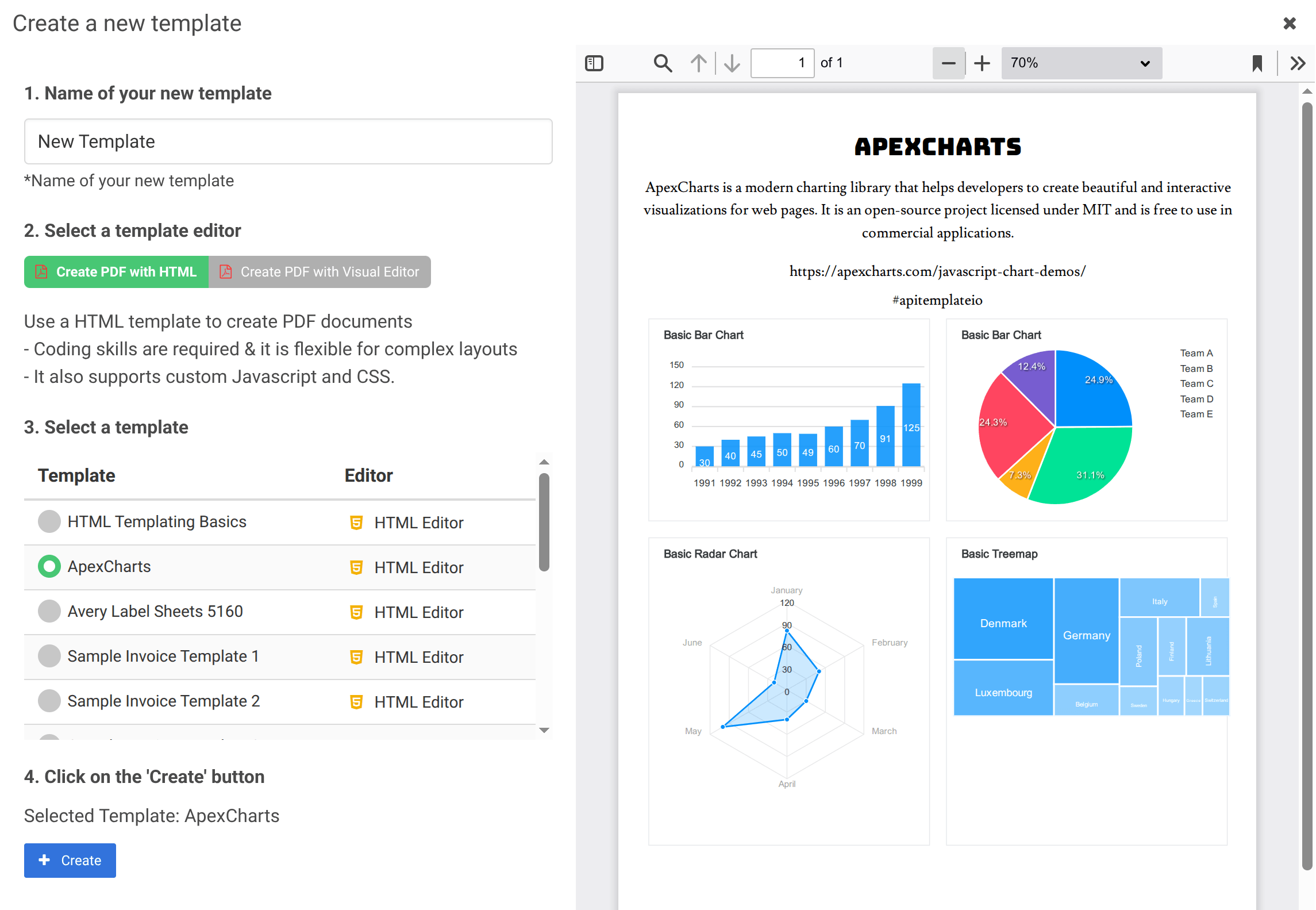Zoom out the PDF preview
1316x910 pixels.
(948, 63)
